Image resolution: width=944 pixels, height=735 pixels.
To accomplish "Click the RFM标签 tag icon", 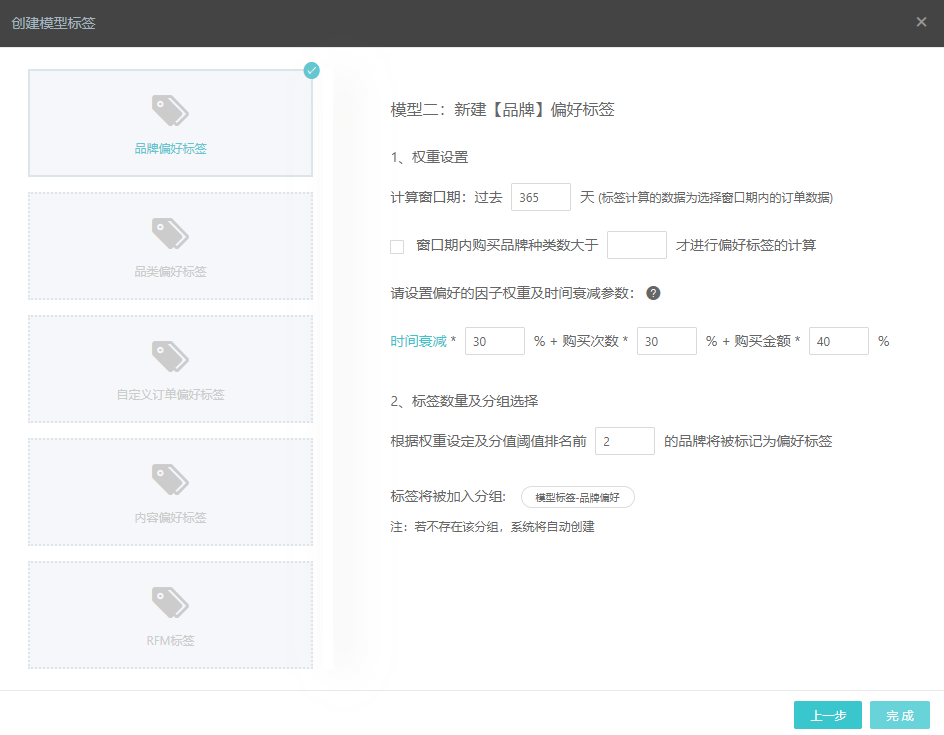I will [170, 602].
